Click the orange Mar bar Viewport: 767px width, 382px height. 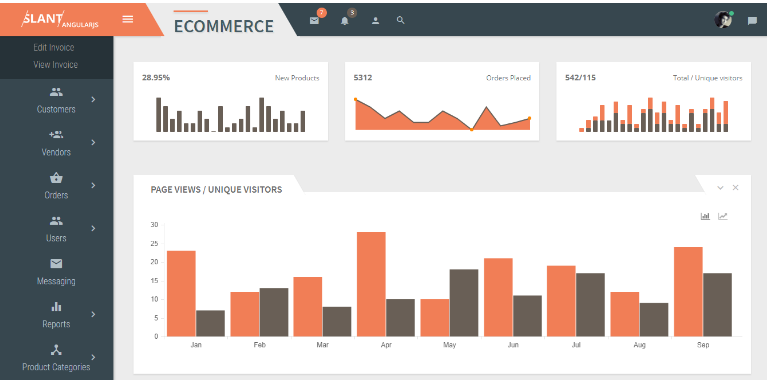coord(308,307)
